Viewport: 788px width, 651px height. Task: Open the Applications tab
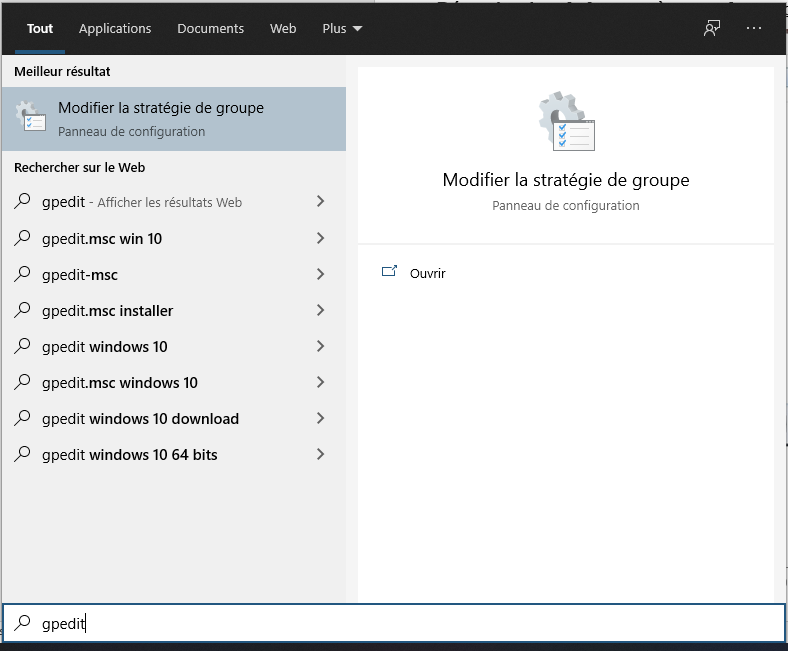[x=115, y=29]
